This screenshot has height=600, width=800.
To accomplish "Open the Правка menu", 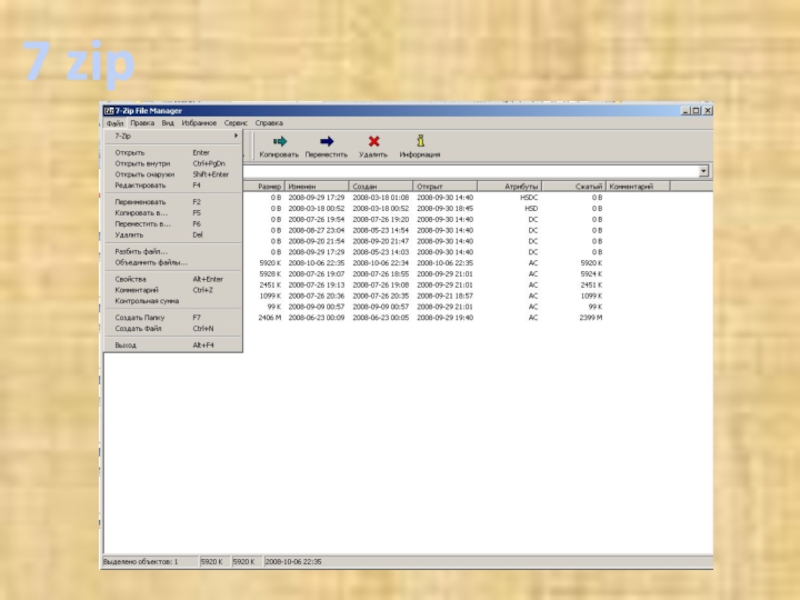I will point(142,123).
